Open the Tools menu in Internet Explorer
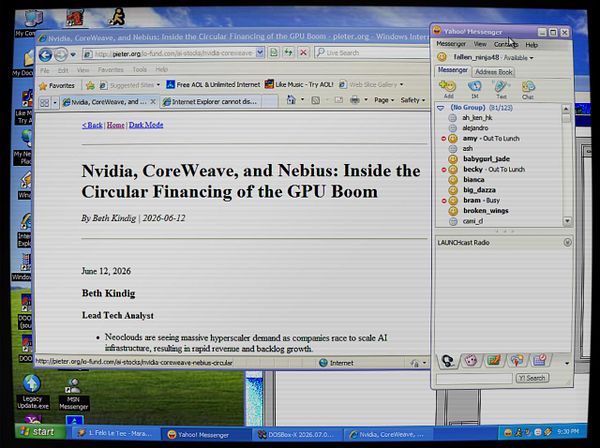Screen dimensions: 600x448 (x=140, y=69)
